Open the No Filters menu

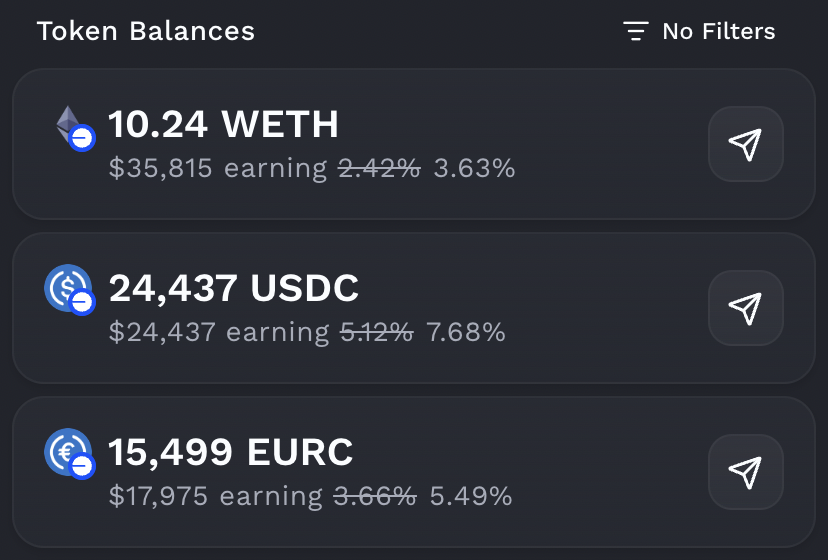[718, 31]
